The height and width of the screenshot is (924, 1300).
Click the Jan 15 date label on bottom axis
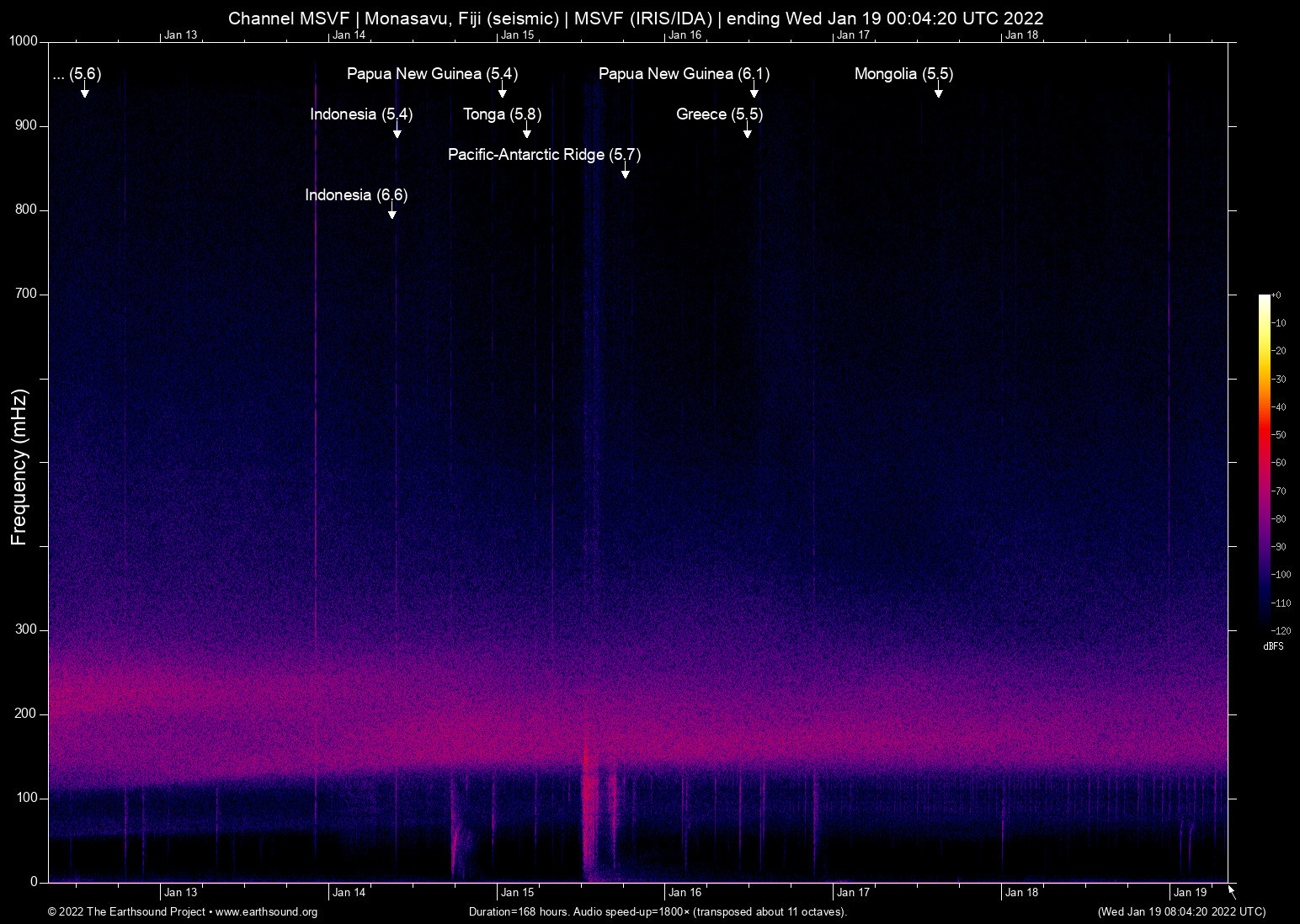[517, 892]
